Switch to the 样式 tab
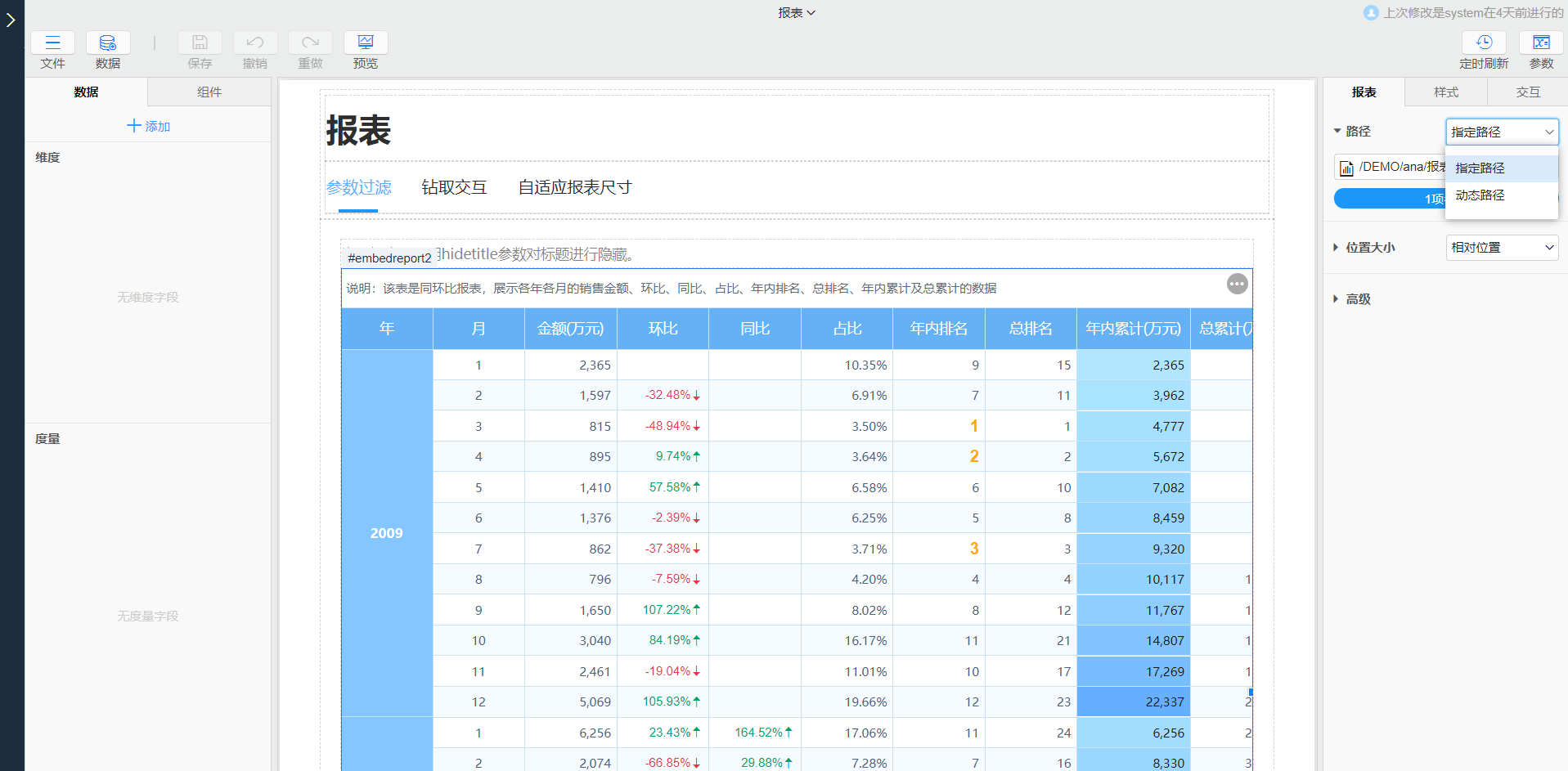This screenshot has width=1568, height=771. pyautogui.click(x=1445, y=92)
